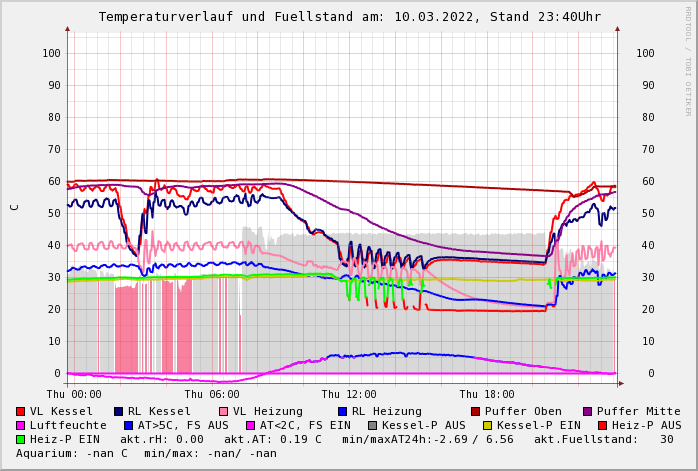Click the Thu 12:00 time axis label
The height and width of the screenshot is (471, 698).
pyautogui.click(x=349, y=395)
